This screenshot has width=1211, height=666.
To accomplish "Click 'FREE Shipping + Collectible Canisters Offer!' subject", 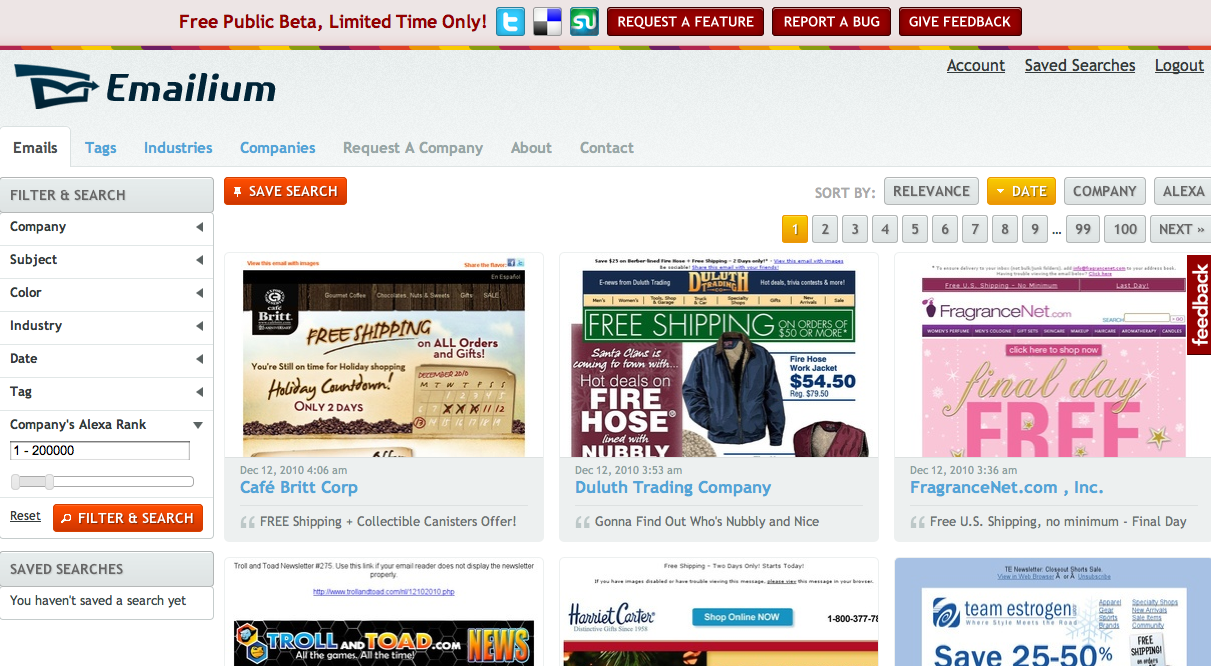I will (388, 521).
